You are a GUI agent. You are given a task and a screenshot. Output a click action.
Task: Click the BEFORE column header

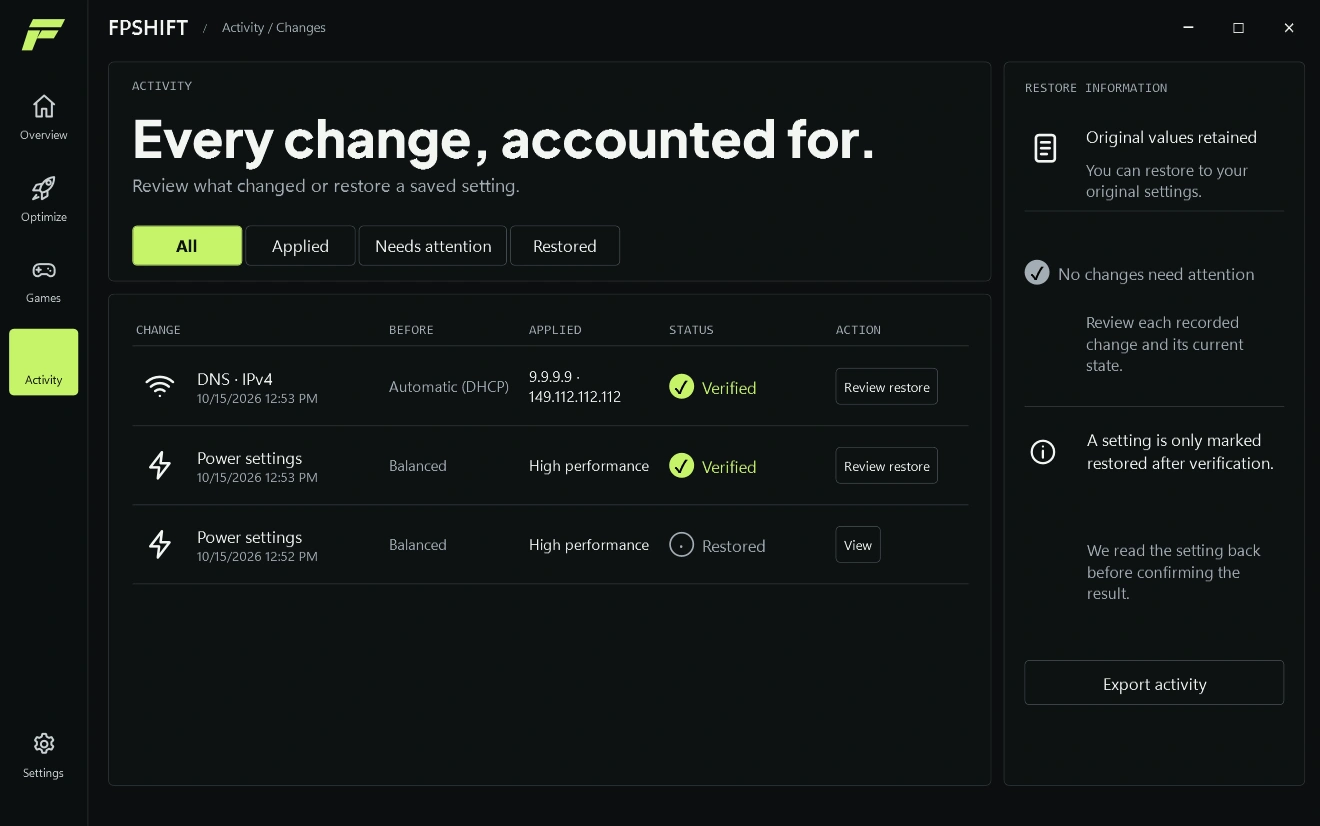pyautogui.click(x=410, y=330)
